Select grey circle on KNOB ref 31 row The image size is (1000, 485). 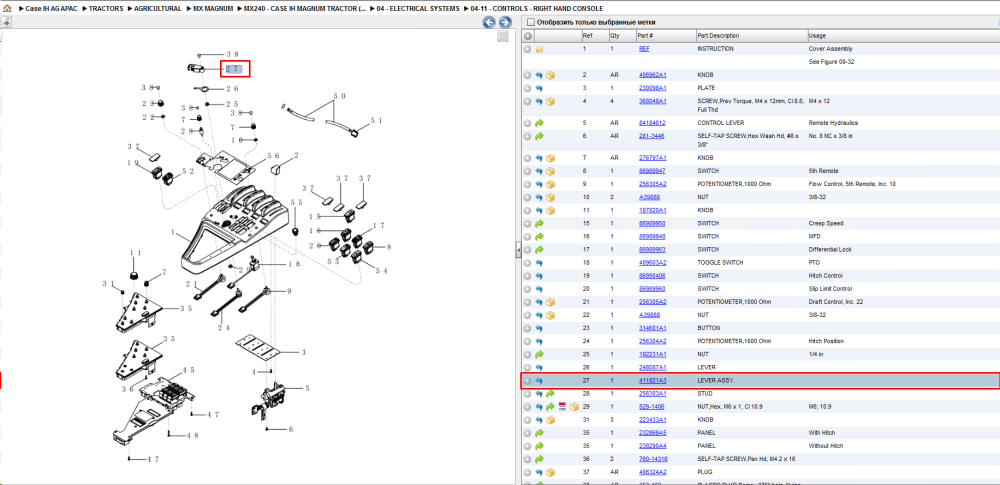(x=527, y=420)
